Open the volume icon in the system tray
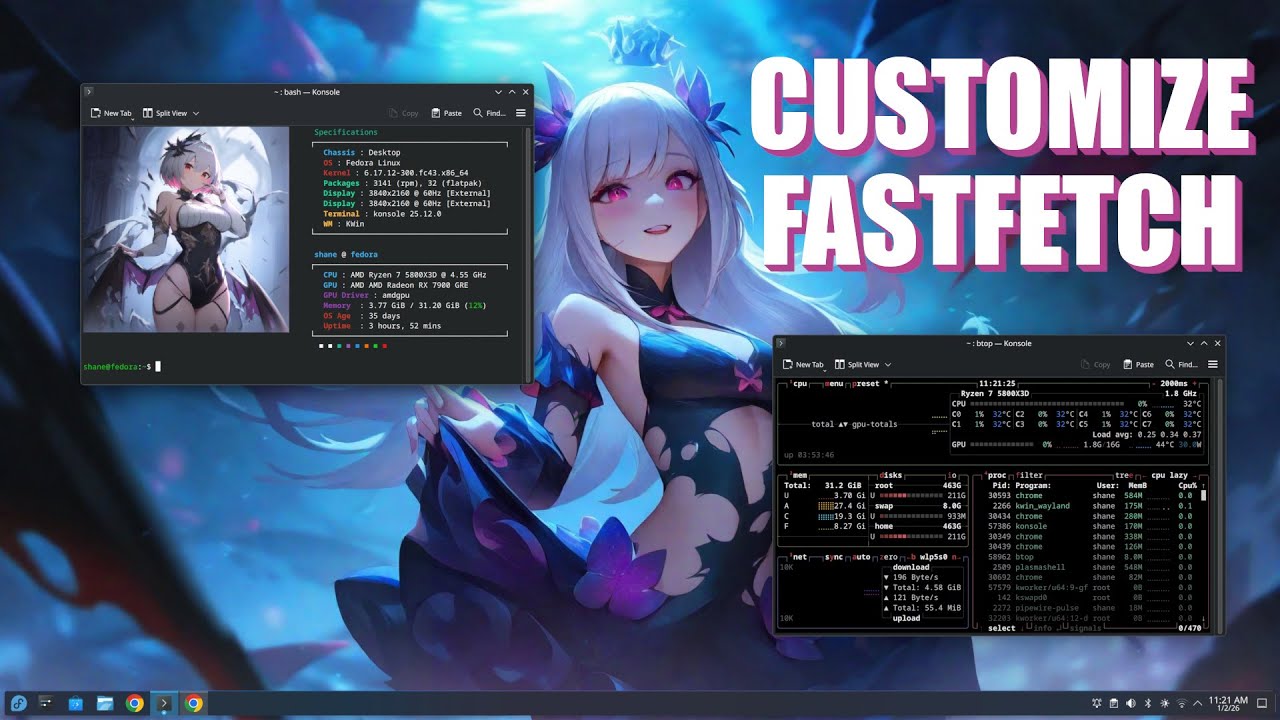This screenshot has height=720, width=1280. [1131, 704]
